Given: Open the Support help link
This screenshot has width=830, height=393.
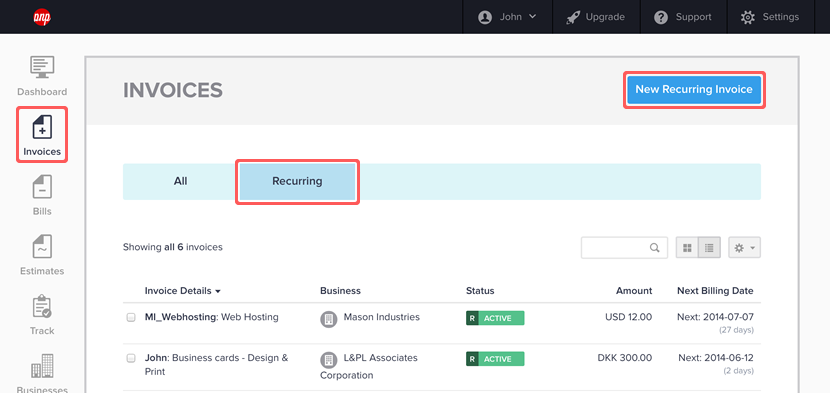Looking at the screenshot, I should point(682,17).
